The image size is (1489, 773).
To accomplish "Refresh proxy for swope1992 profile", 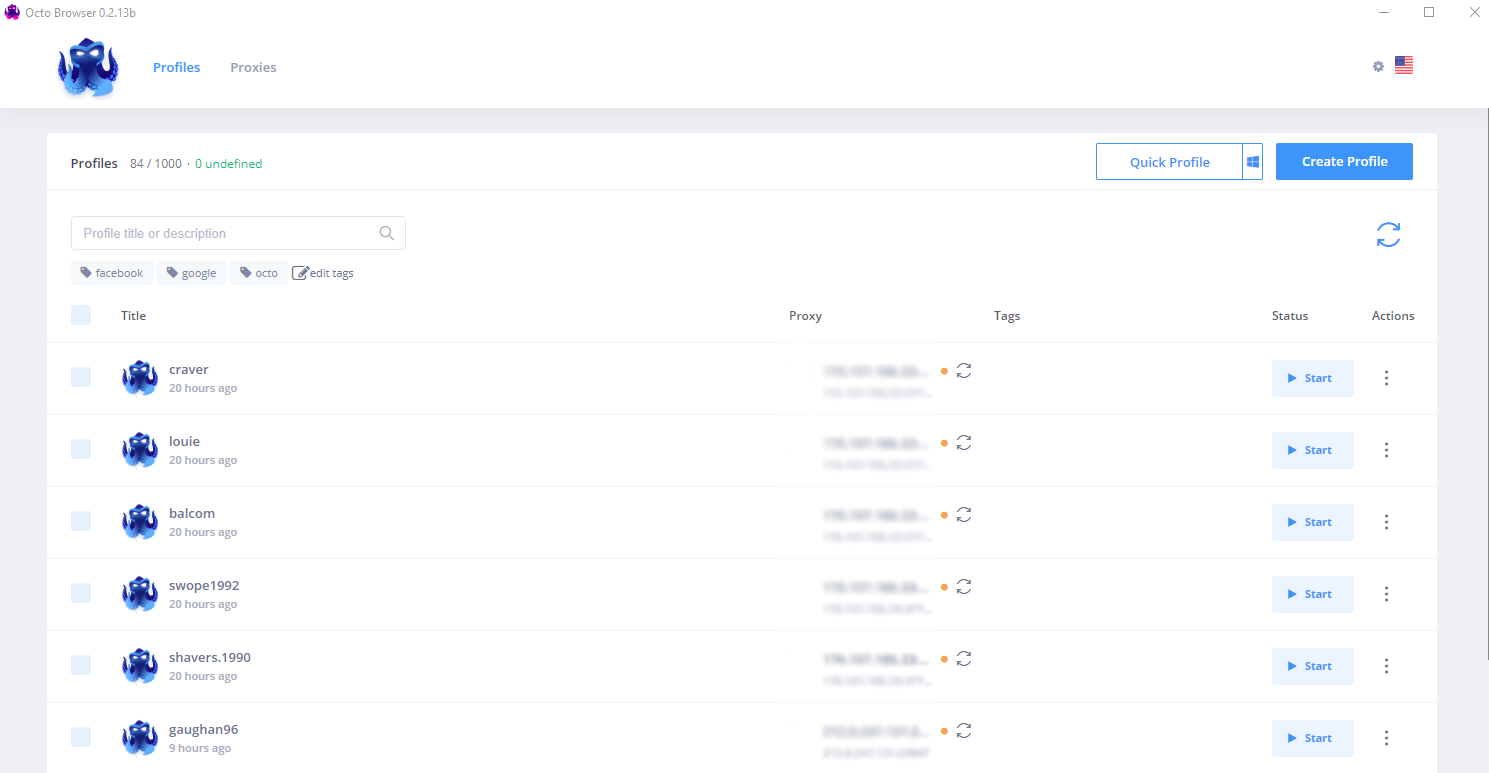I will click(964, 586).
